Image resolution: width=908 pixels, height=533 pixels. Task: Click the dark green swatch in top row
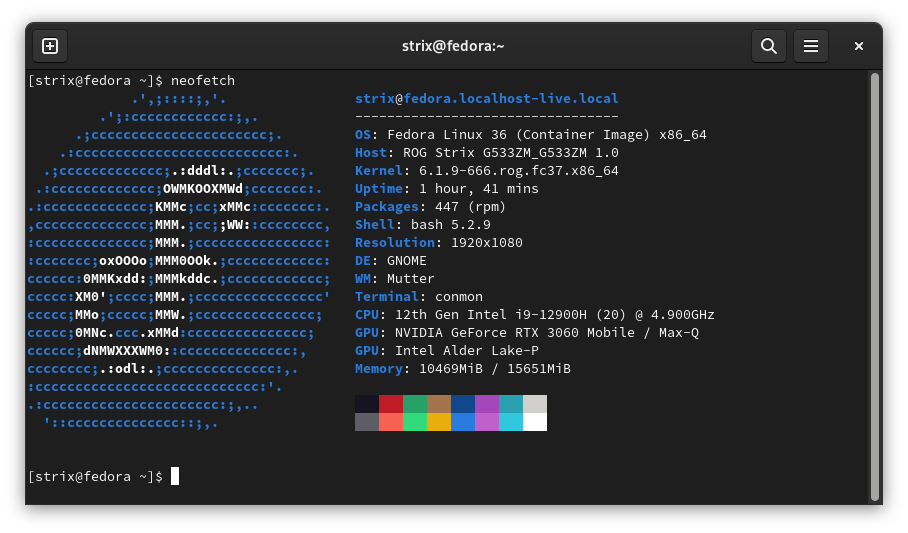(415, 404)
